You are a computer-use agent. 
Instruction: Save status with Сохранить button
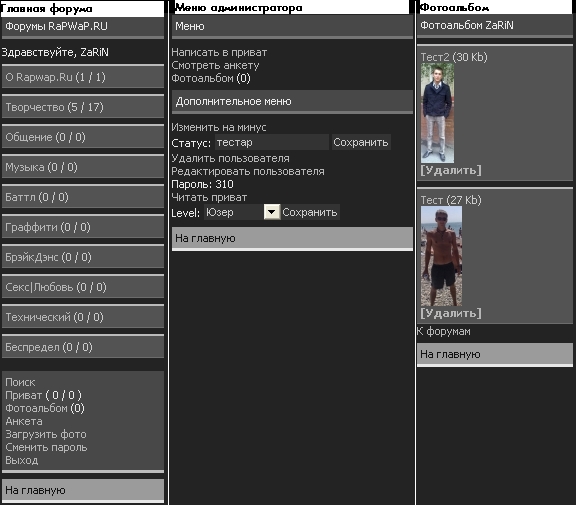361,142
